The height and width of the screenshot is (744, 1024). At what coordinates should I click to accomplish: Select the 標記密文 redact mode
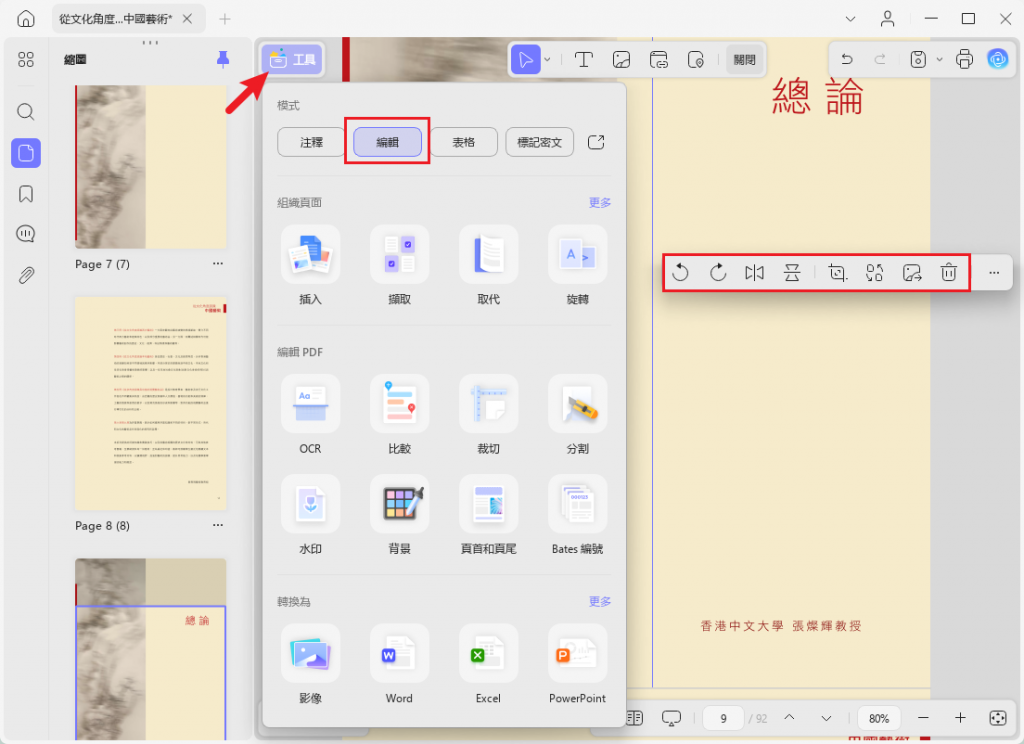[x=539, y=142]
